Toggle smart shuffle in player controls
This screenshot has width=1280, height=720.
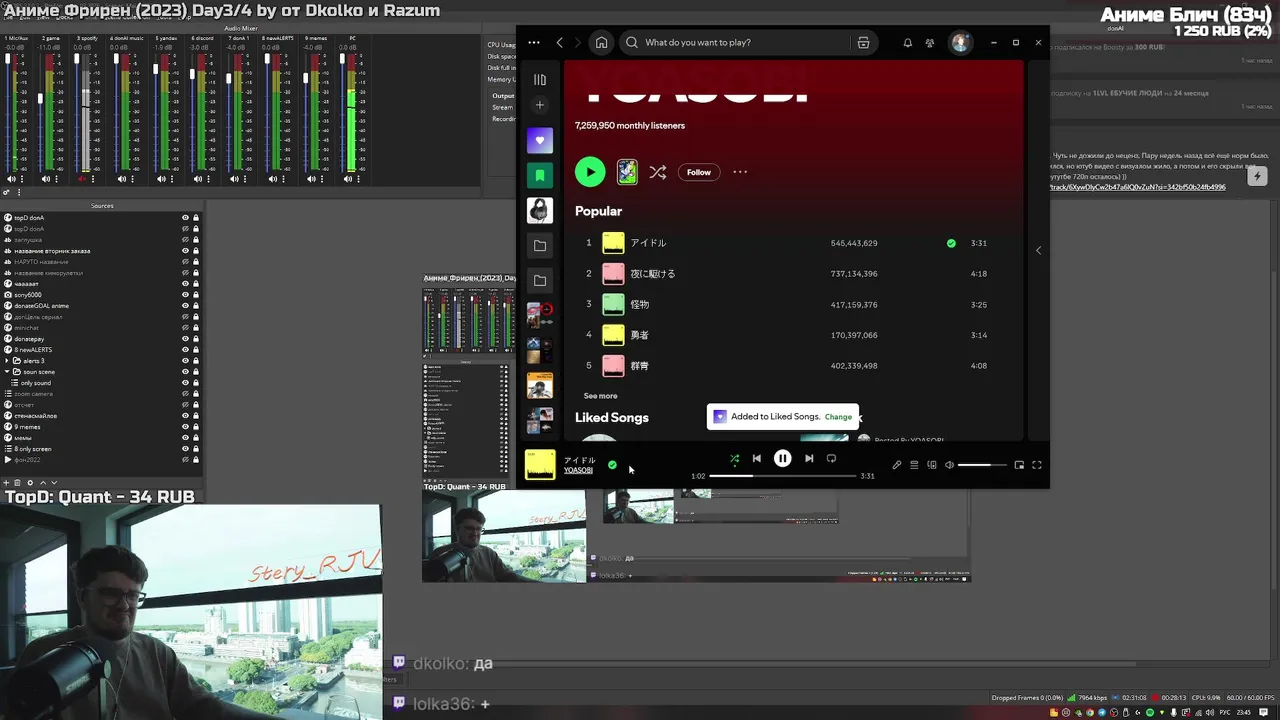(x=734, y=459)
